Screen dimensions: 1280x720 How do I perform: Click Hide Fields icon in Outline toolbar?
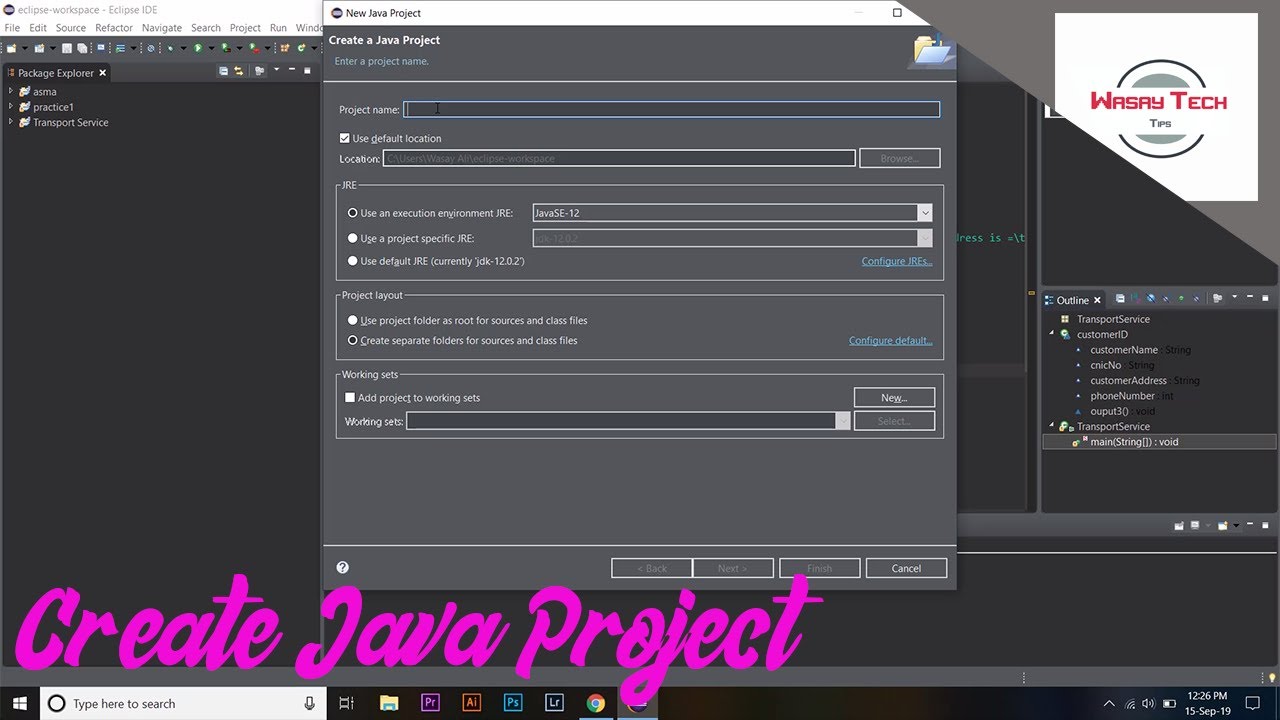pyautogui.click(x=1150, y=298)
